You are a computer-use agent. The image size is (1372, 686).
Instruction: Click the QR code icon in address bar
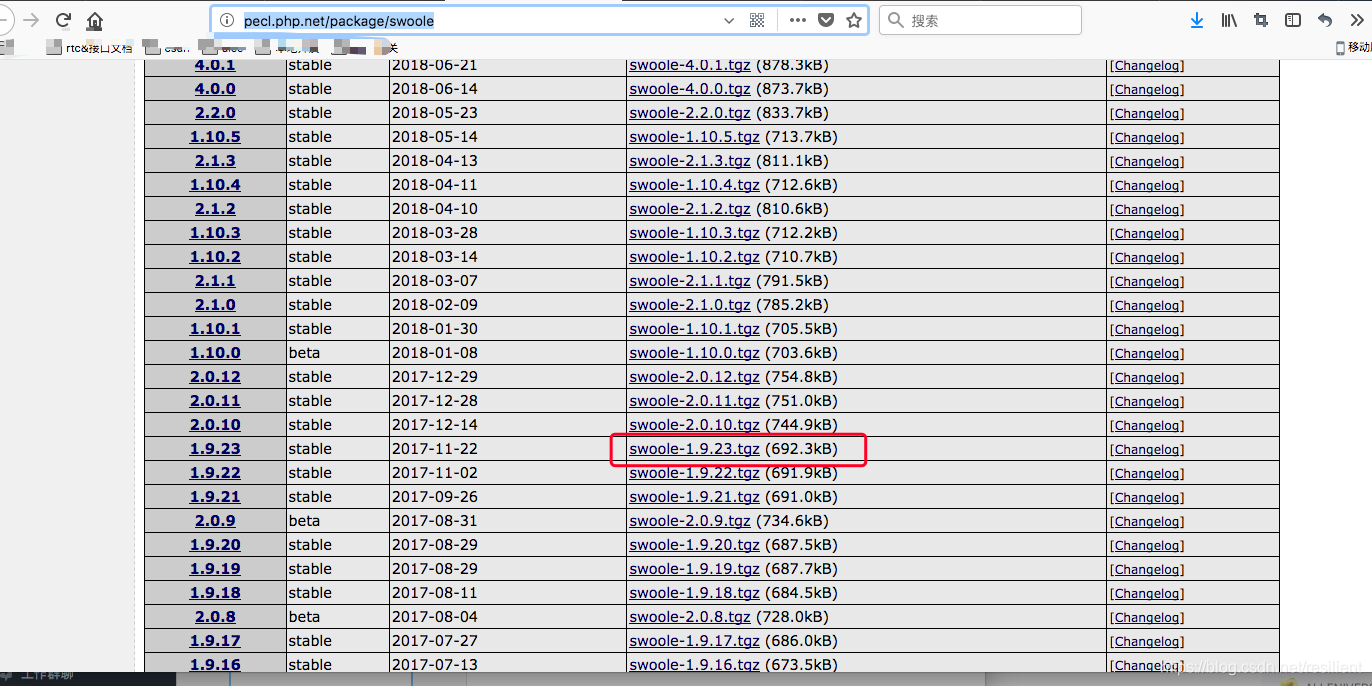coord(757,20)
